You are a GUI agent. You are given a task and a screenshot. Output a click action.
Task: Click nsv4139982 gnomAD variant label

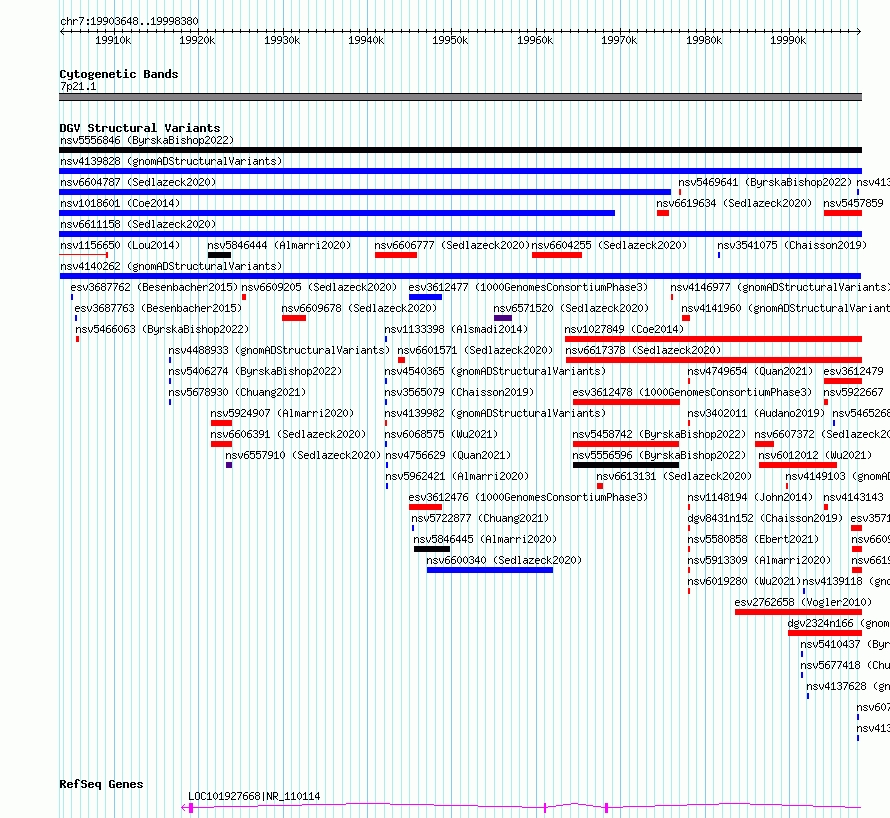click(x=495, y=413)
